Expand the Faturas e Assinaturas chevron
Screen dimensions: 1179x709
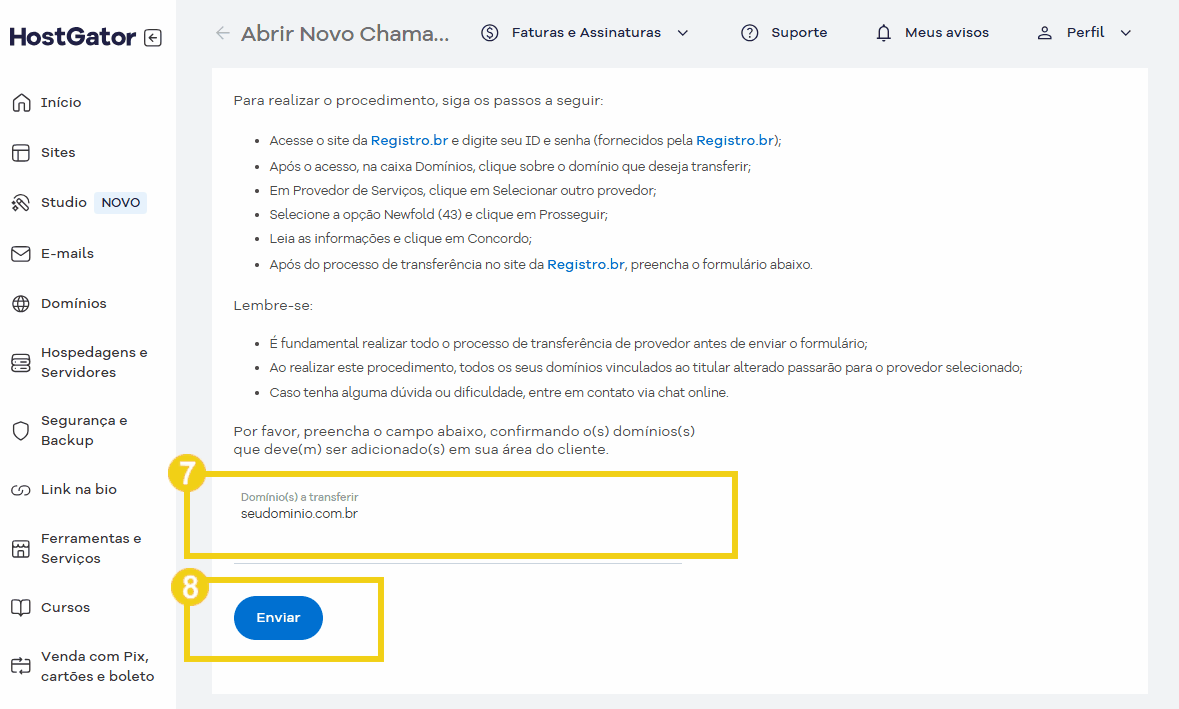(x=683, y=33)
